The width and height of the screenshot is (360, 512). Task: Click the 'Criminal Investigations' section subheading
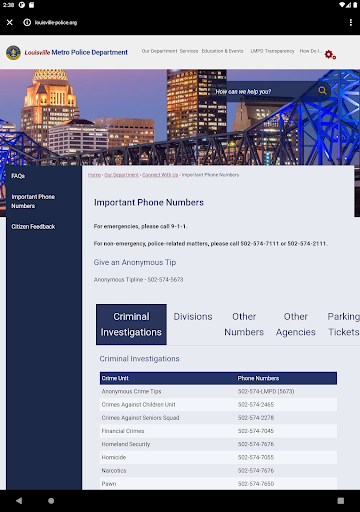pos(139,359)
